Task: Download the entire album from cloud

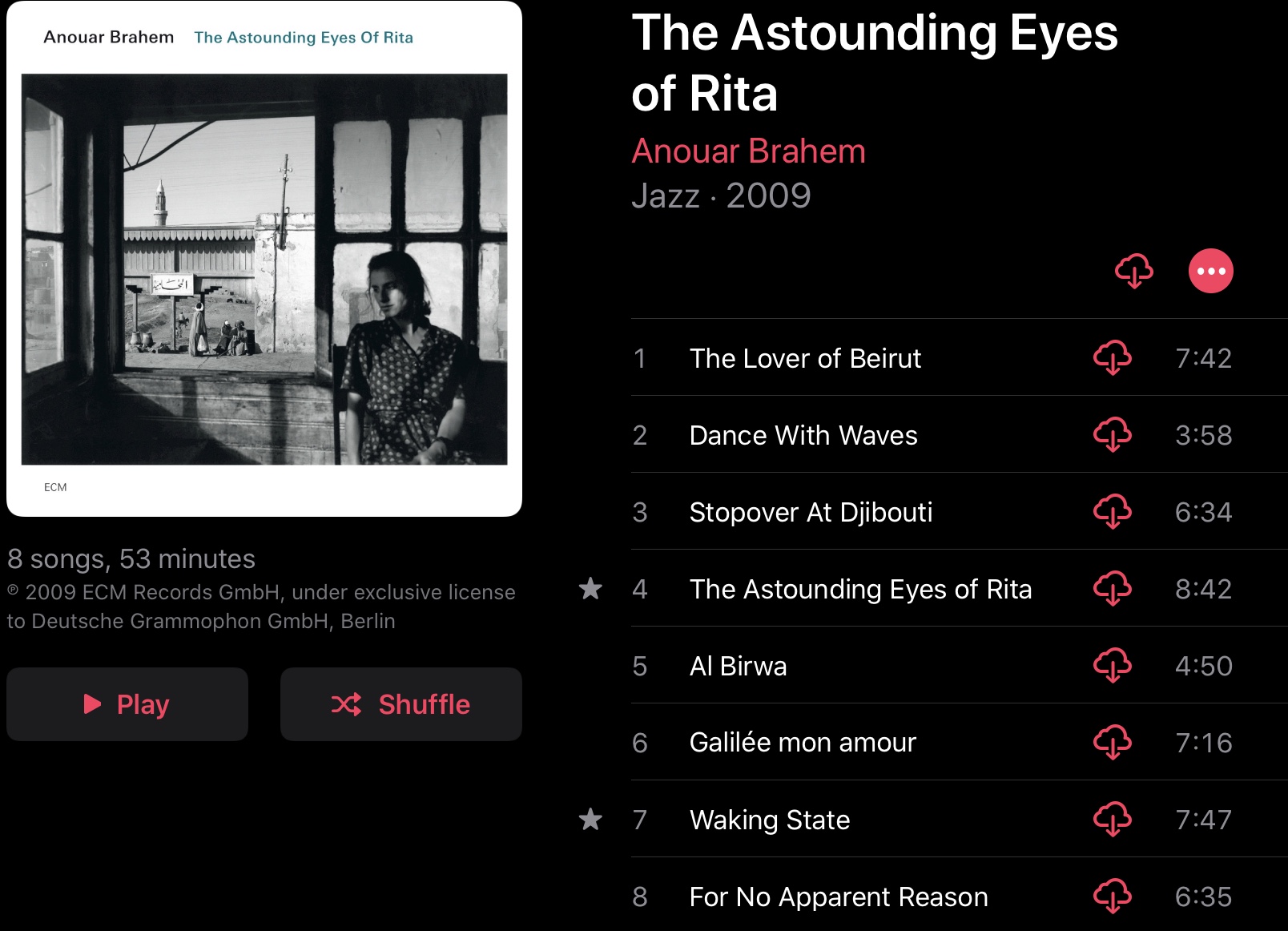Action: pos(1133,271)
